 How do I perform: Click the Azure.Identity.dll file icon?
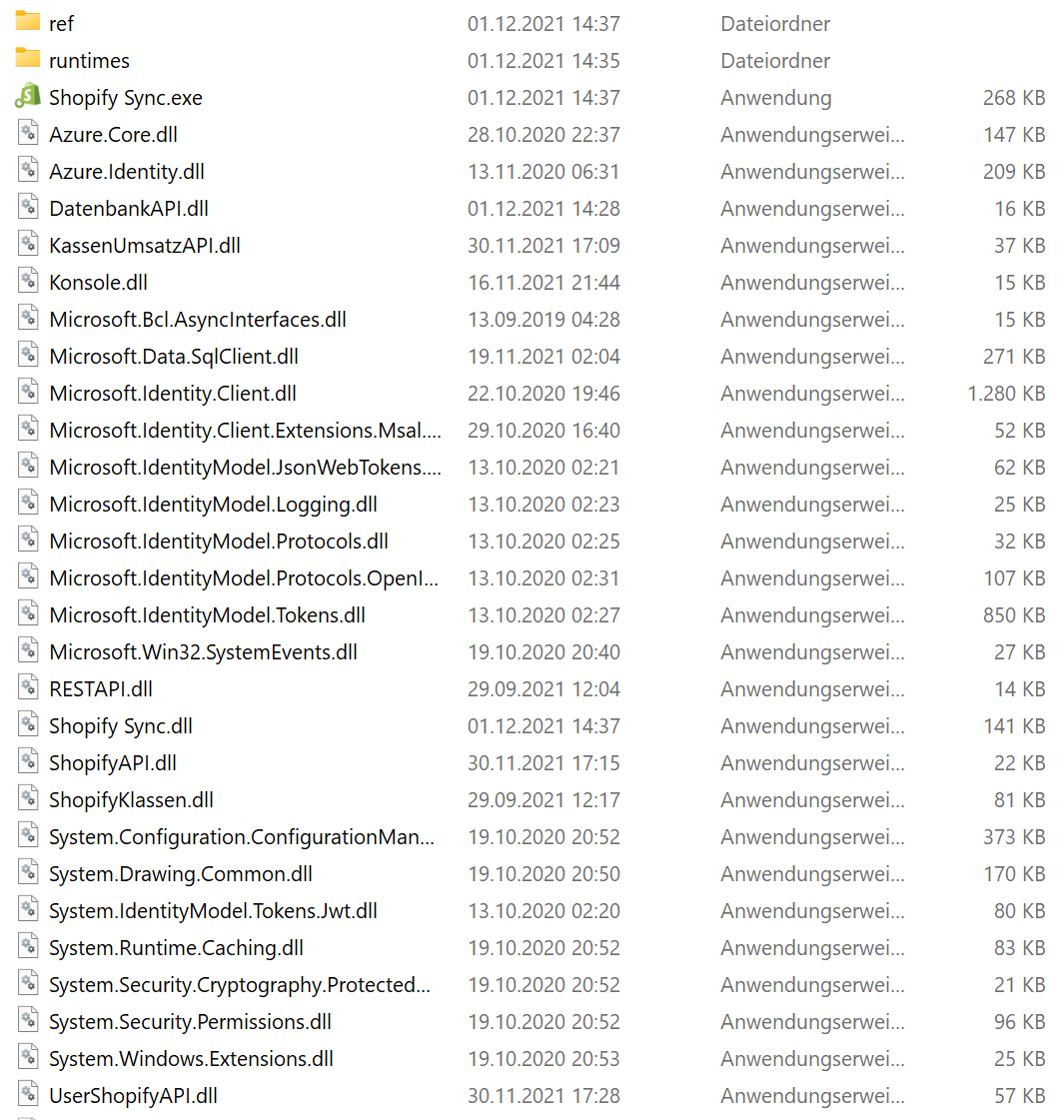click(28, 170)
